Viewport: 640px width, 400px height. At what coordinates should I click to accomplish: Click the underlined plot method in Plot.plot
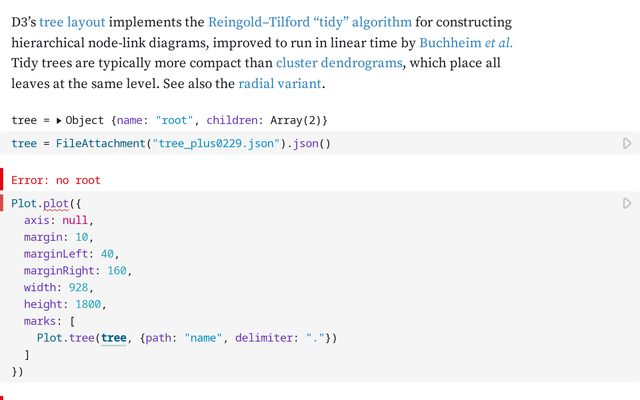[56, 204]
